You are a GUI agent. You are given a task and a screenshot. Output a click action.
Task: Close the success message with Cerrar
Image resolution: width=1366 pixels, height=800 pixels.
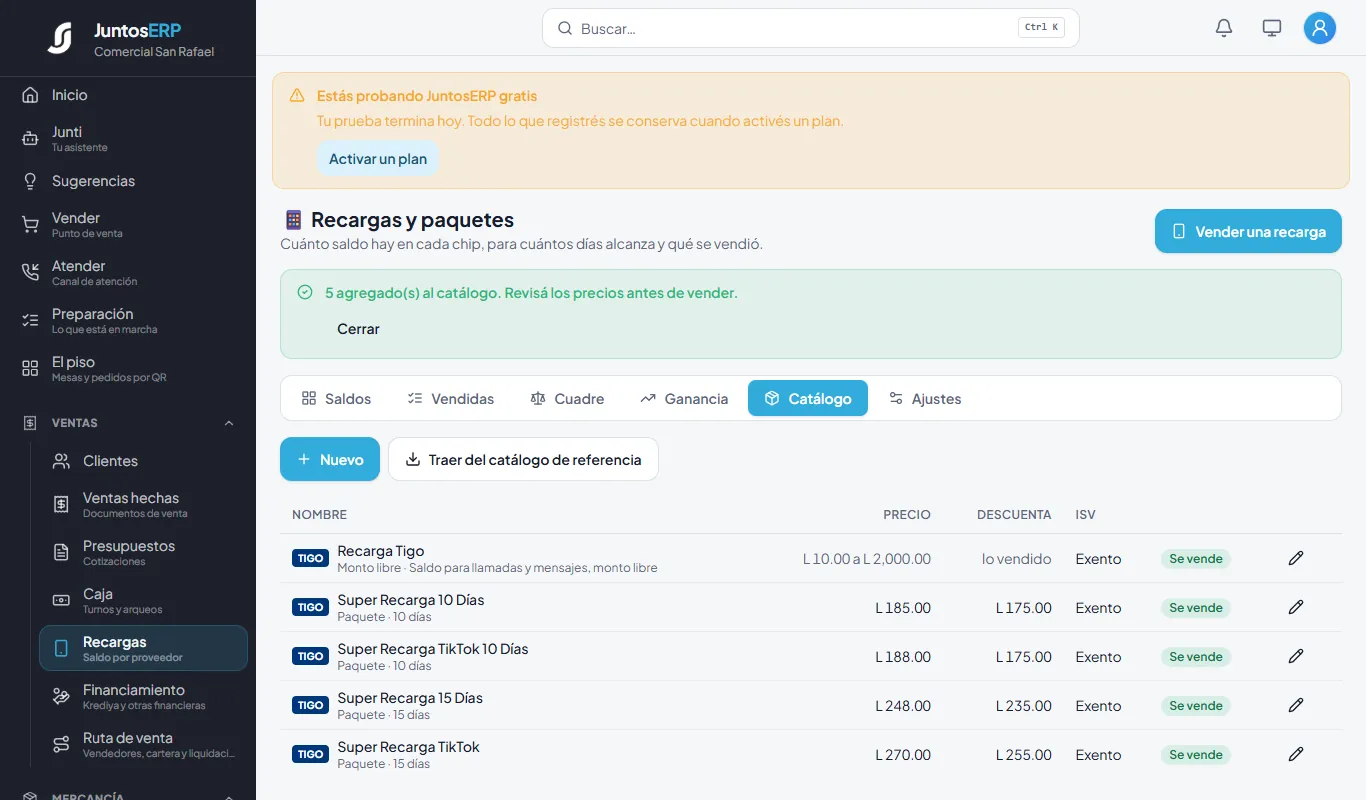click(358, 329)
